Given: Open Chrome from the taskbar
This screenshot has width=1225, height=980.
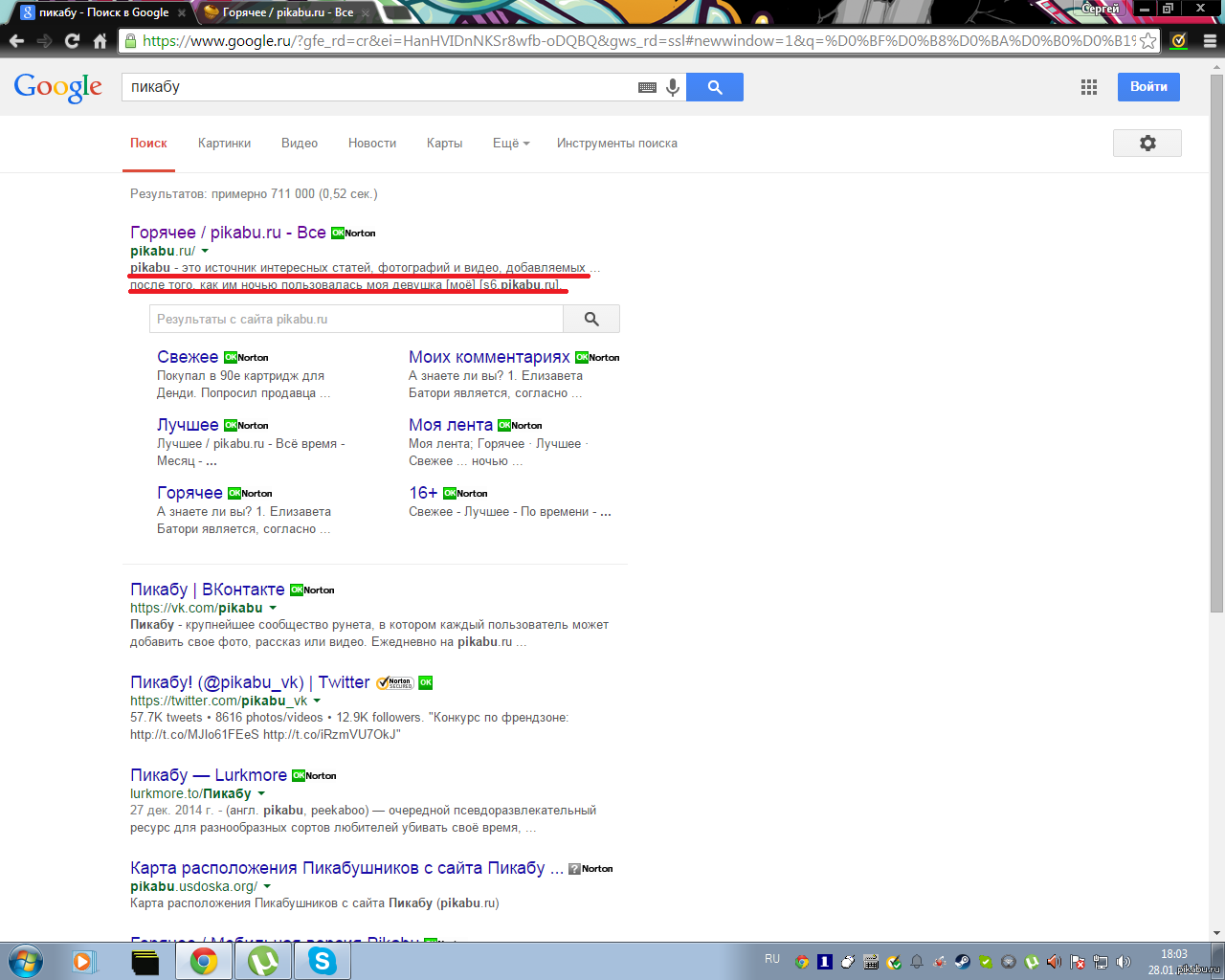Looking at the screenshot, I should tap(203, 961).
